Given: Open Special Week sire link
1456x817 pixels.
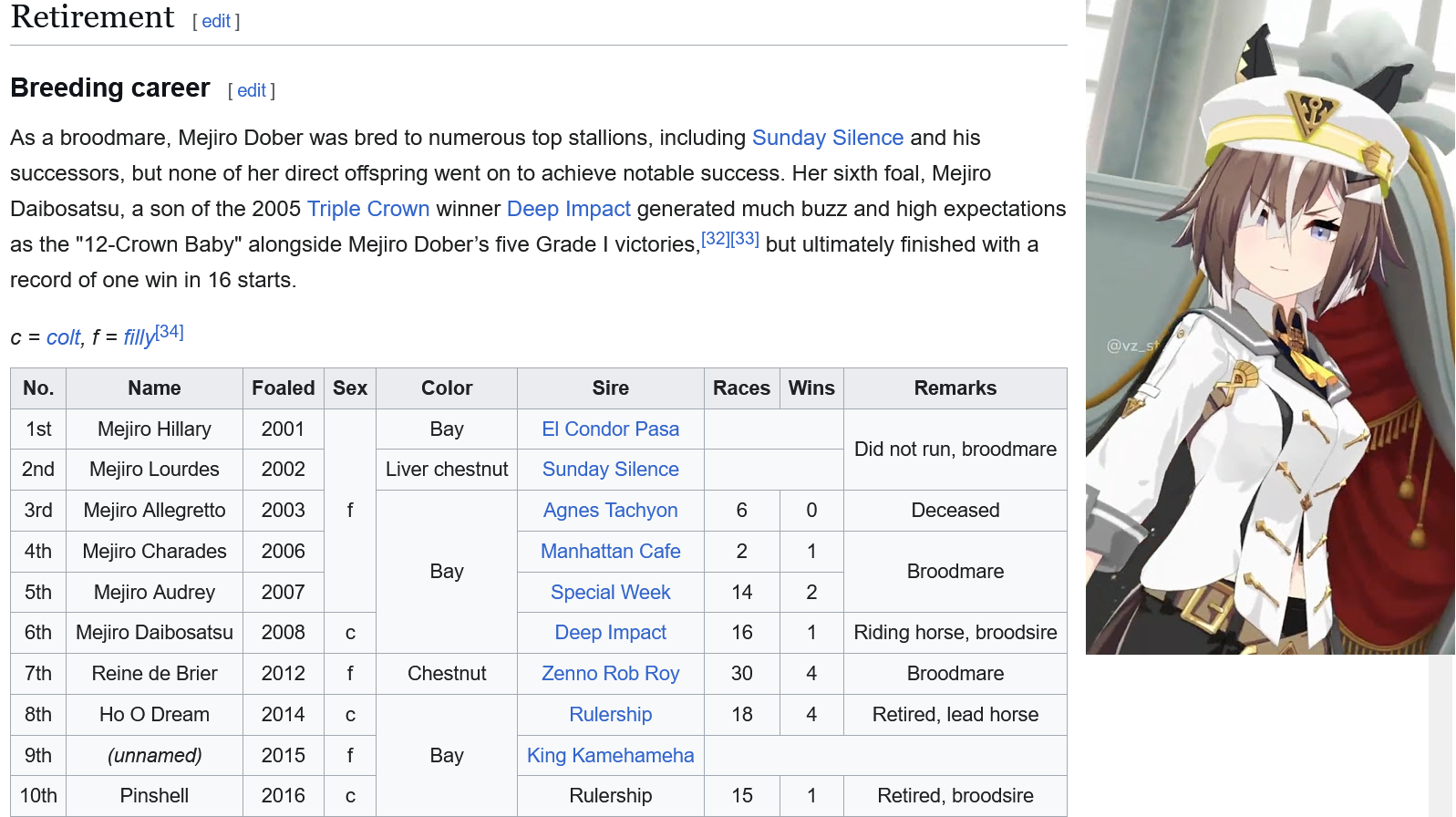Looking at the screenshot, I should point(611,593).
